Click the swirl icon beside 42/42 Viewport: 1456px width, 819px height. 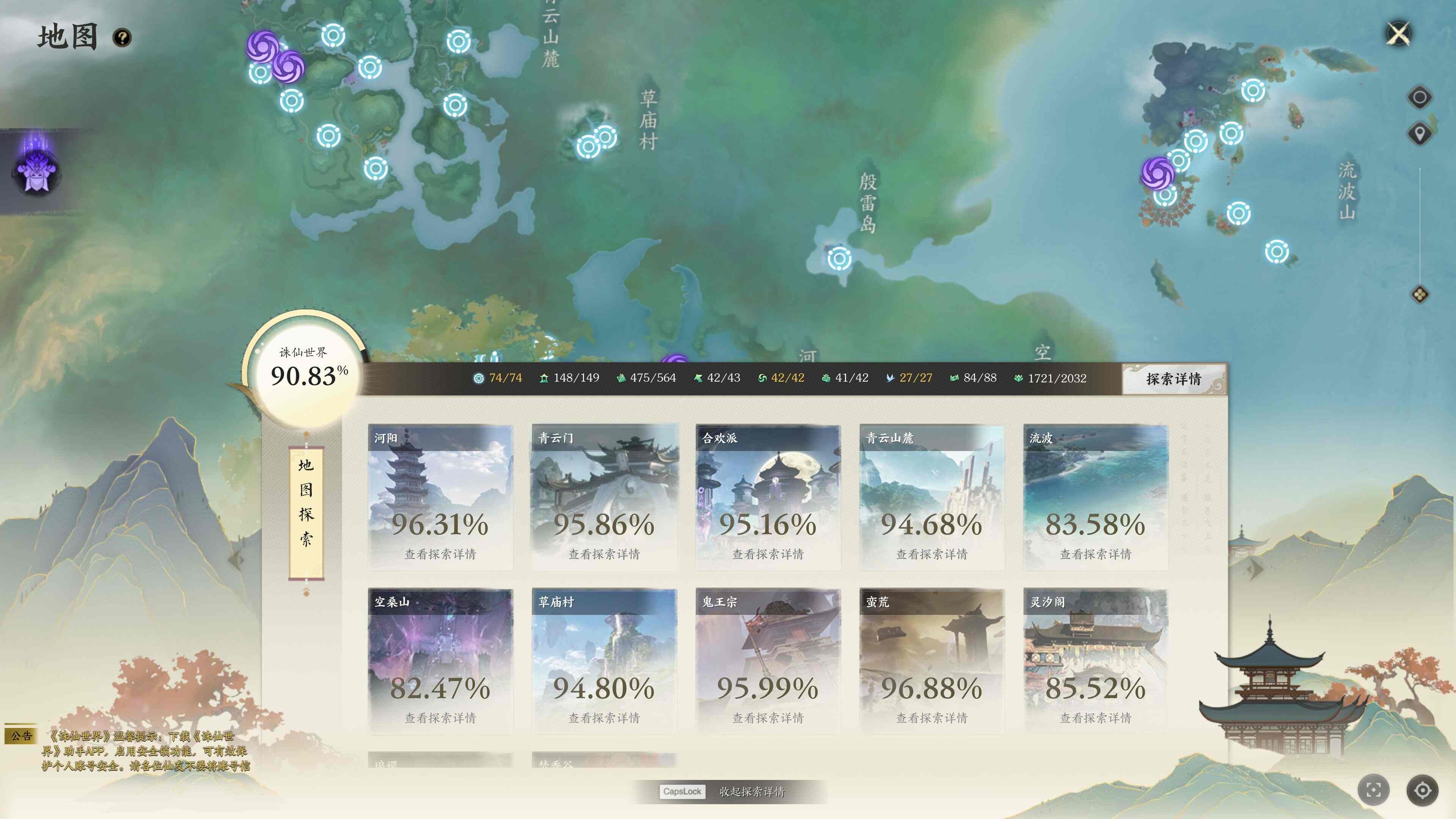pyautogui.click(x=762, y=378)
